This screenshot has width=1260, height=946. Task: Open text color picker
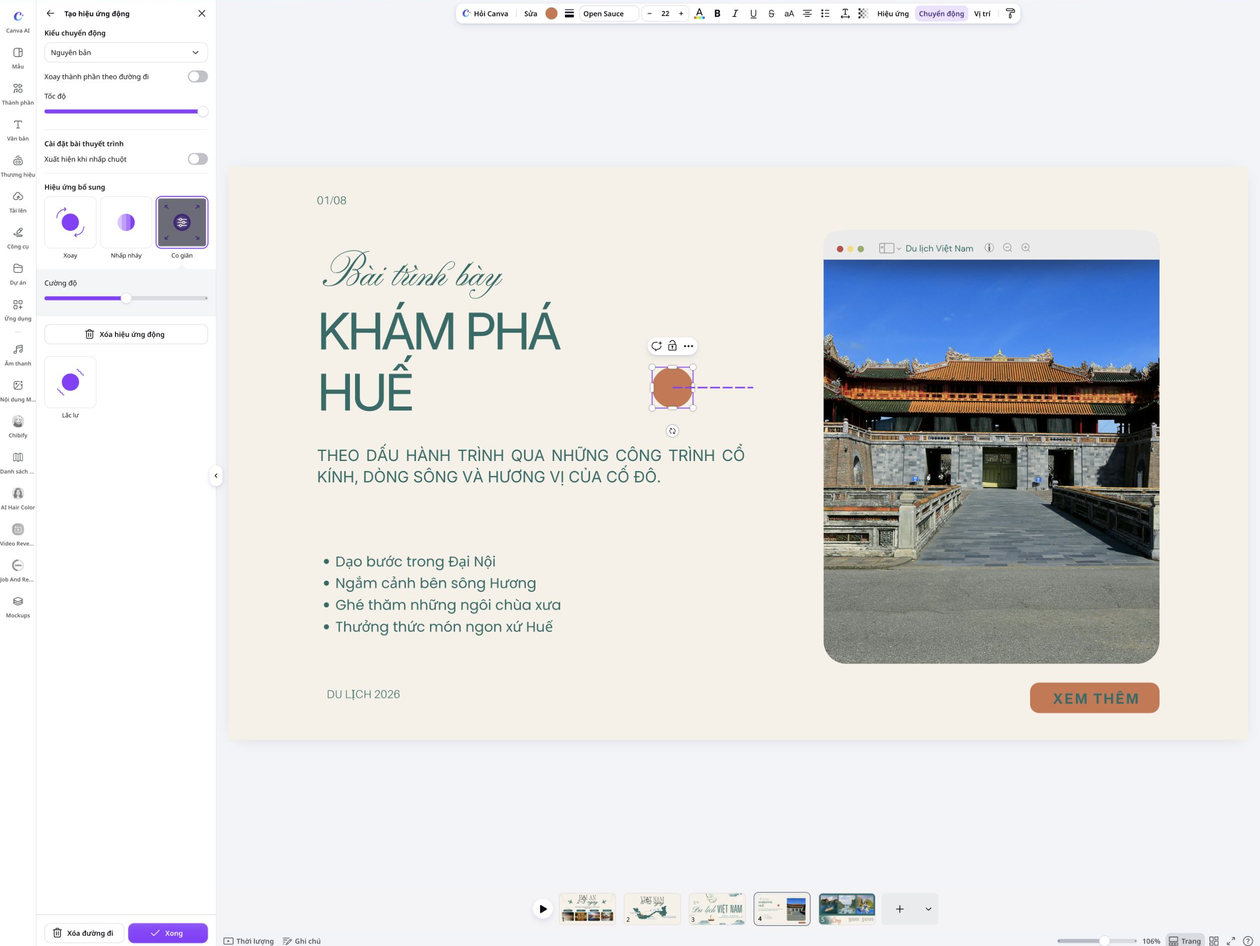[699, 14]
